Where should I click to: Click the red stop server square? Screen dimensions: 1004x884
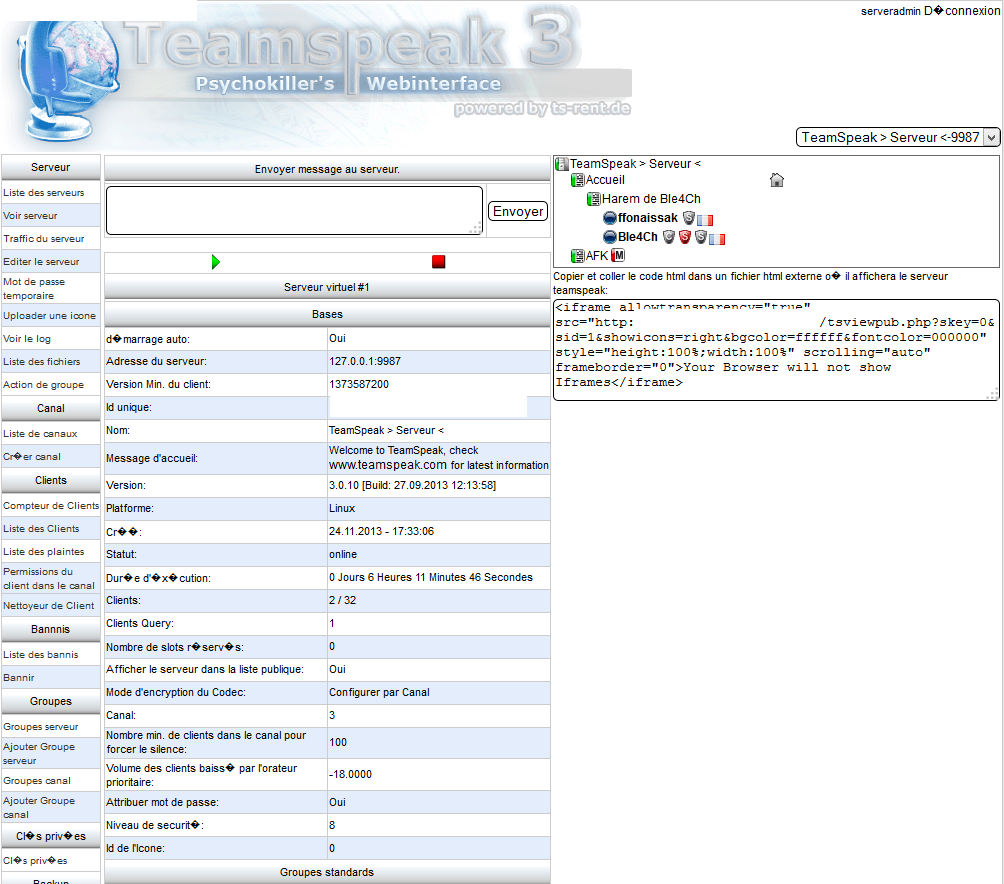pyautogui.click(x=439, y=262)
